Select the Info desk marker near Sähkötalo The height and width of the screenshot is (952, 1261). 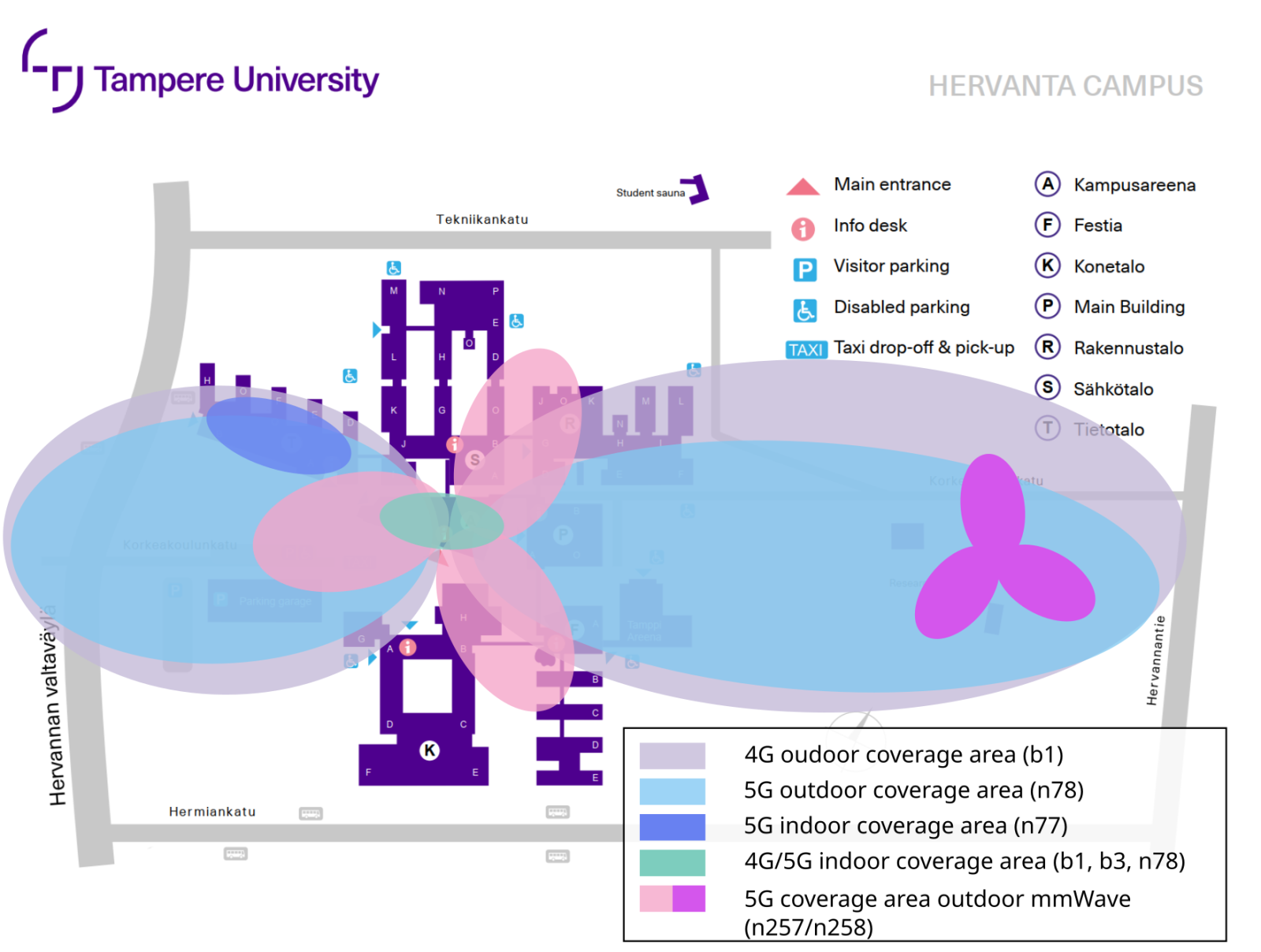click(x=453, y=446)
